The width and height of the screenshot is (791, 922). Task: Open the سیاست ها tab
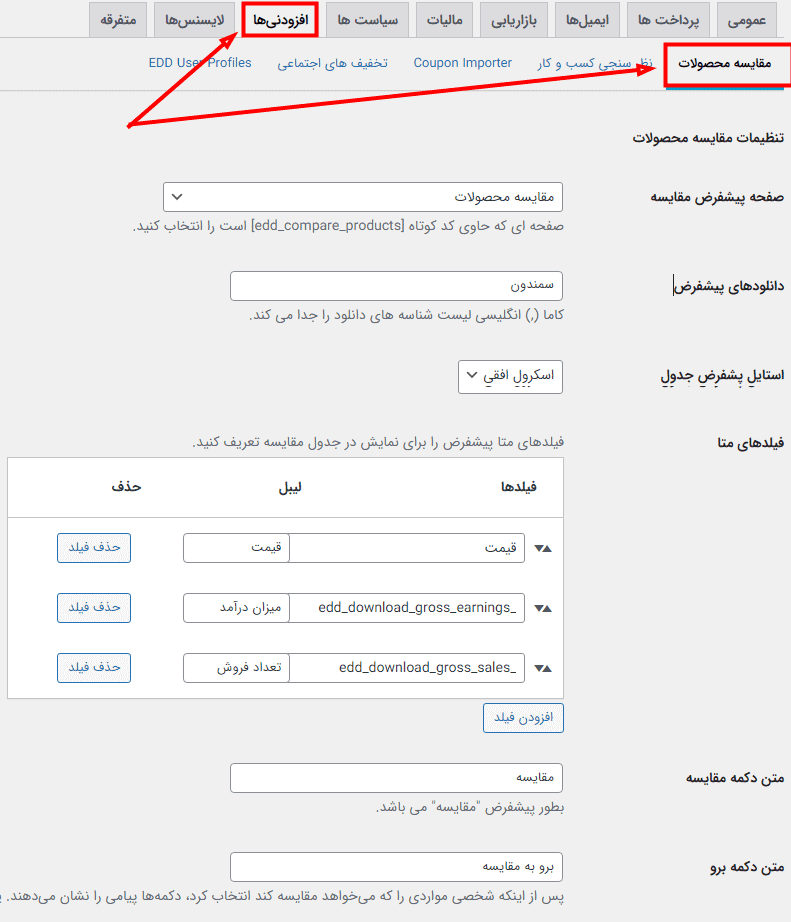pos(368,20)
